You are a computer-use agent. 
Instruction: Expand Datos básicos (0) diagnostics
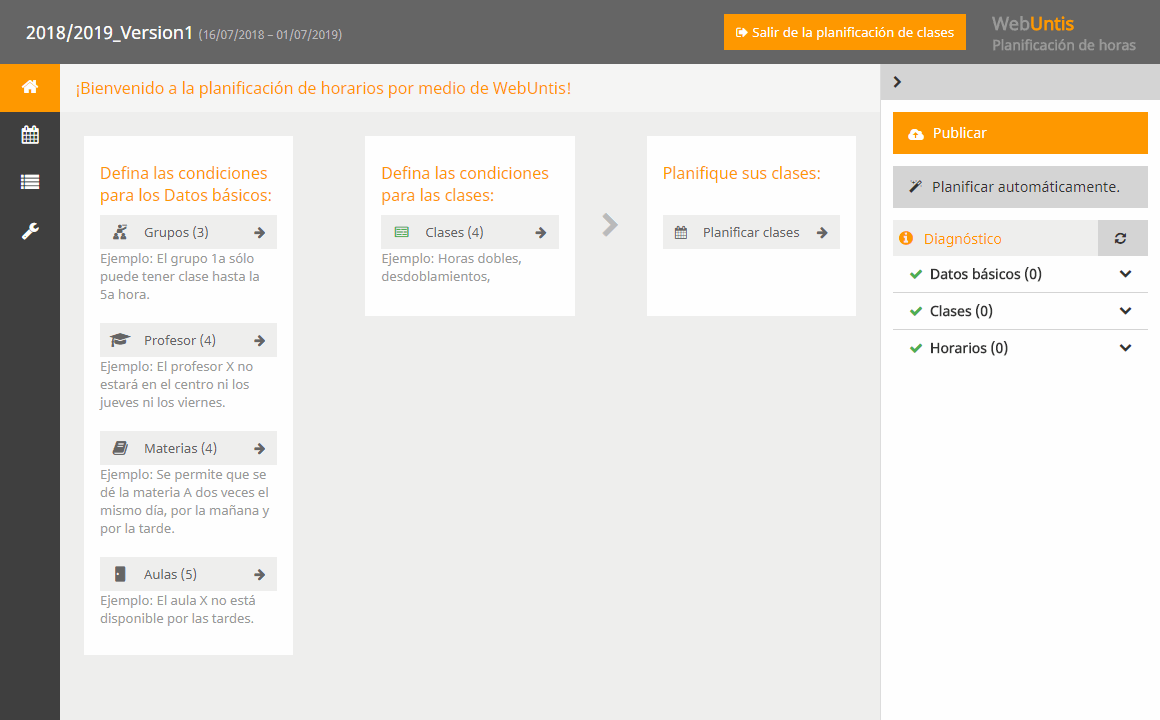tap(1020, 275)
